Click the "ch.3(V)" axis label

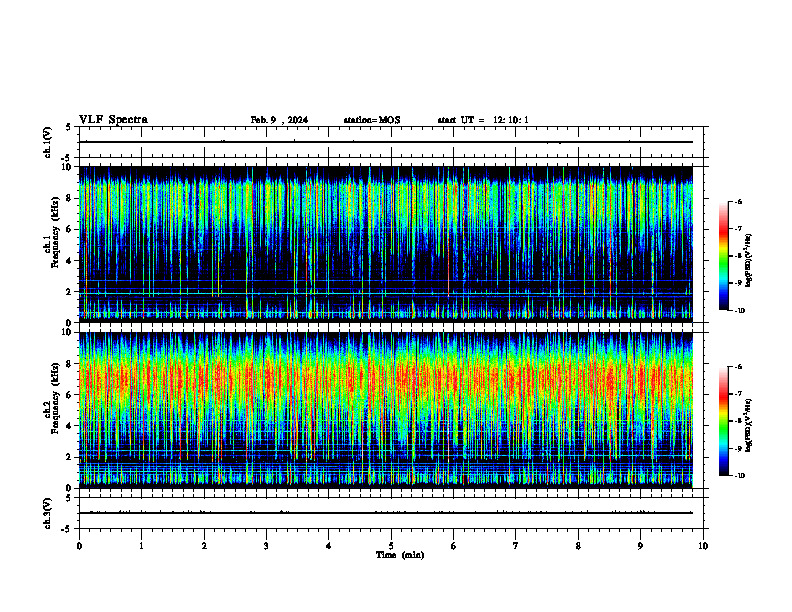point(48,513)
